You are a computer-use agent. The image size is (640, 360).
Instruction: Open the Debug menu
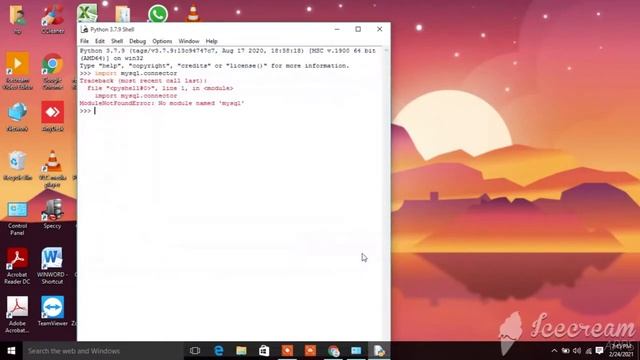coord(137,41)
